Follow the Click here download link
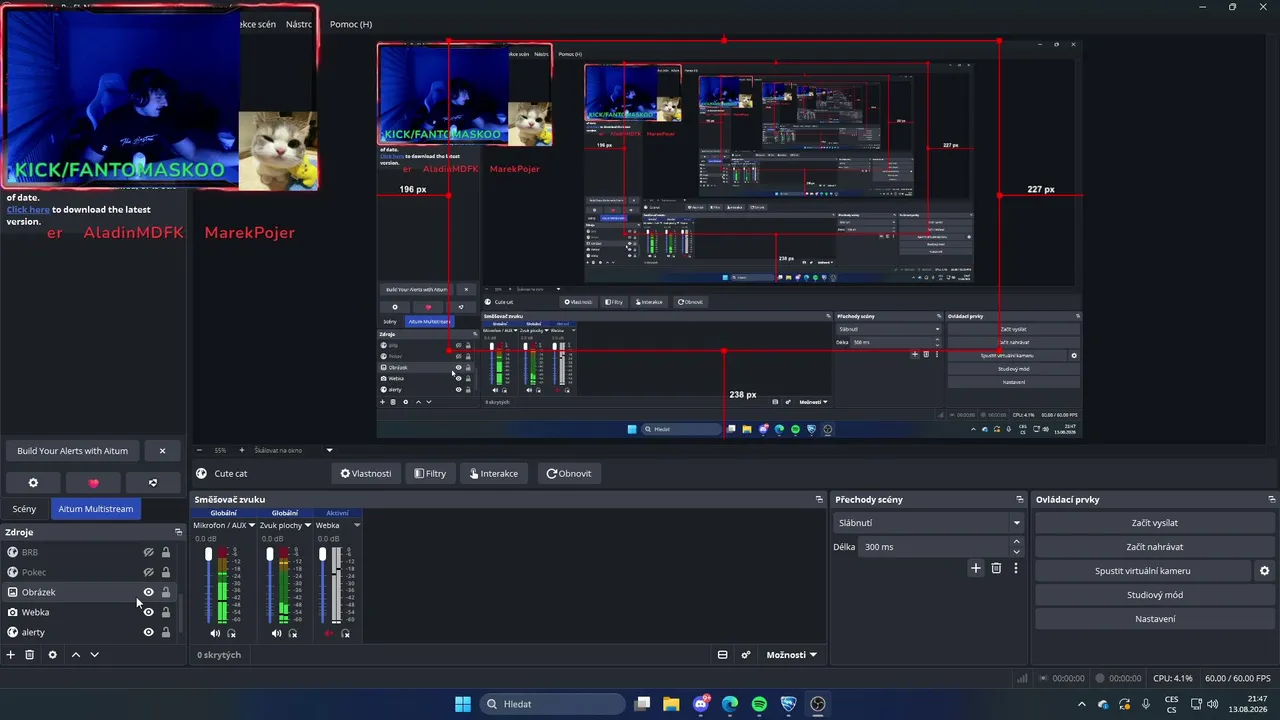 point(28,210)
